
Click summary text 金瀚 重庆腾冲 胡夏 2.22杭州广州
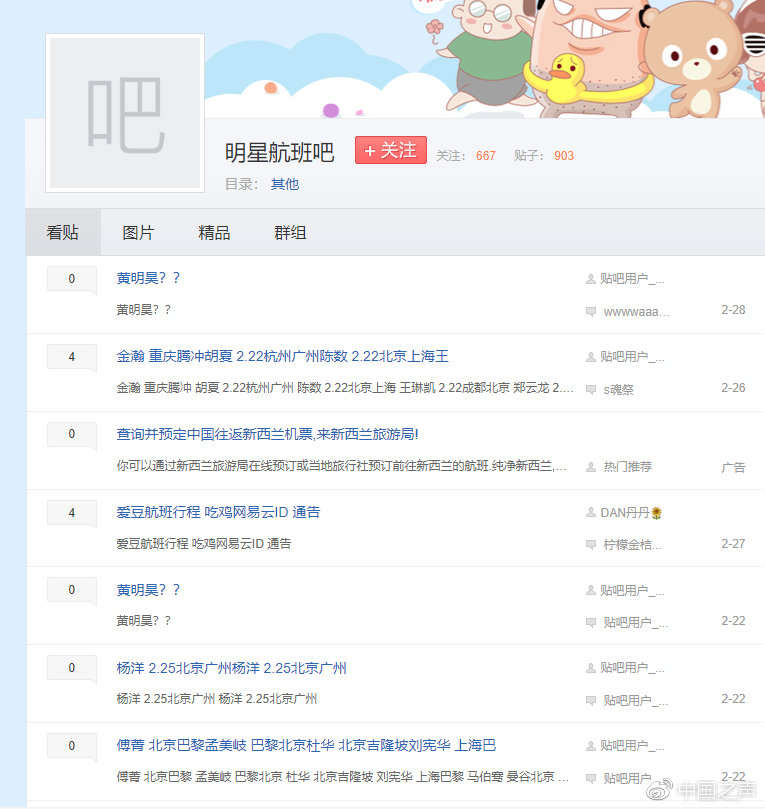[x=345, y=388]
